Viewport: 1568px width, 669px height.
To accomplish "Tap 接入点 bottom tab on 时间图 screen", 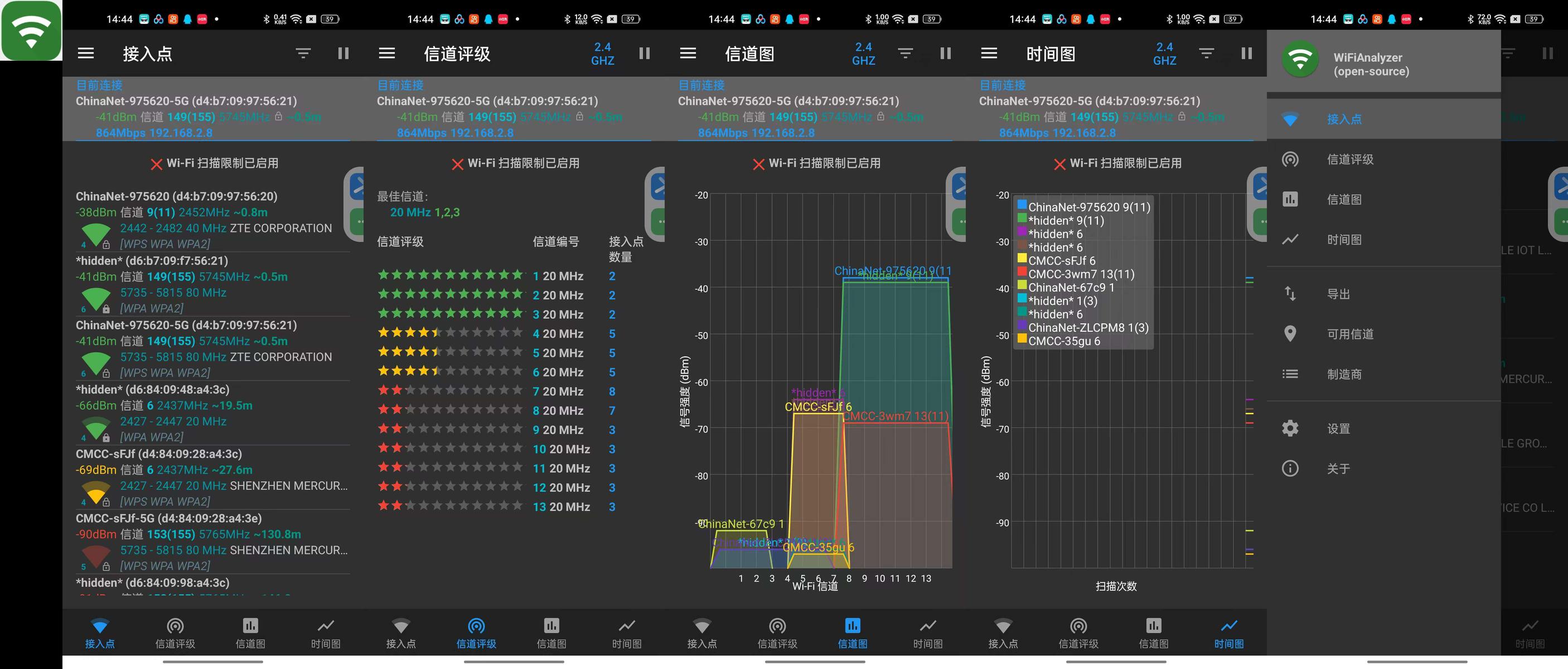I will pos(1003,633).
